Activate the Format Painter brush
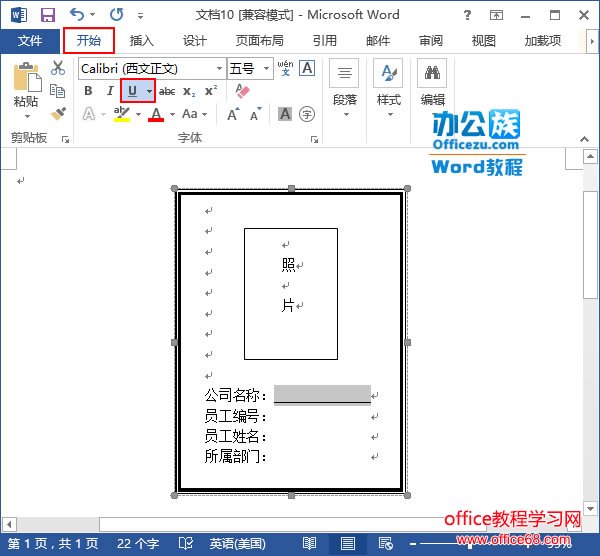Screen dimensions: 600x556 58,114
